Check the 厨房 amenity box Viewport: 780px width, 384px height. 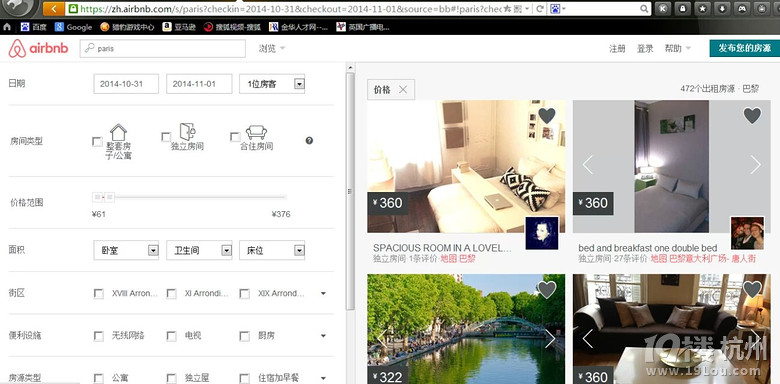coord(244,336)
